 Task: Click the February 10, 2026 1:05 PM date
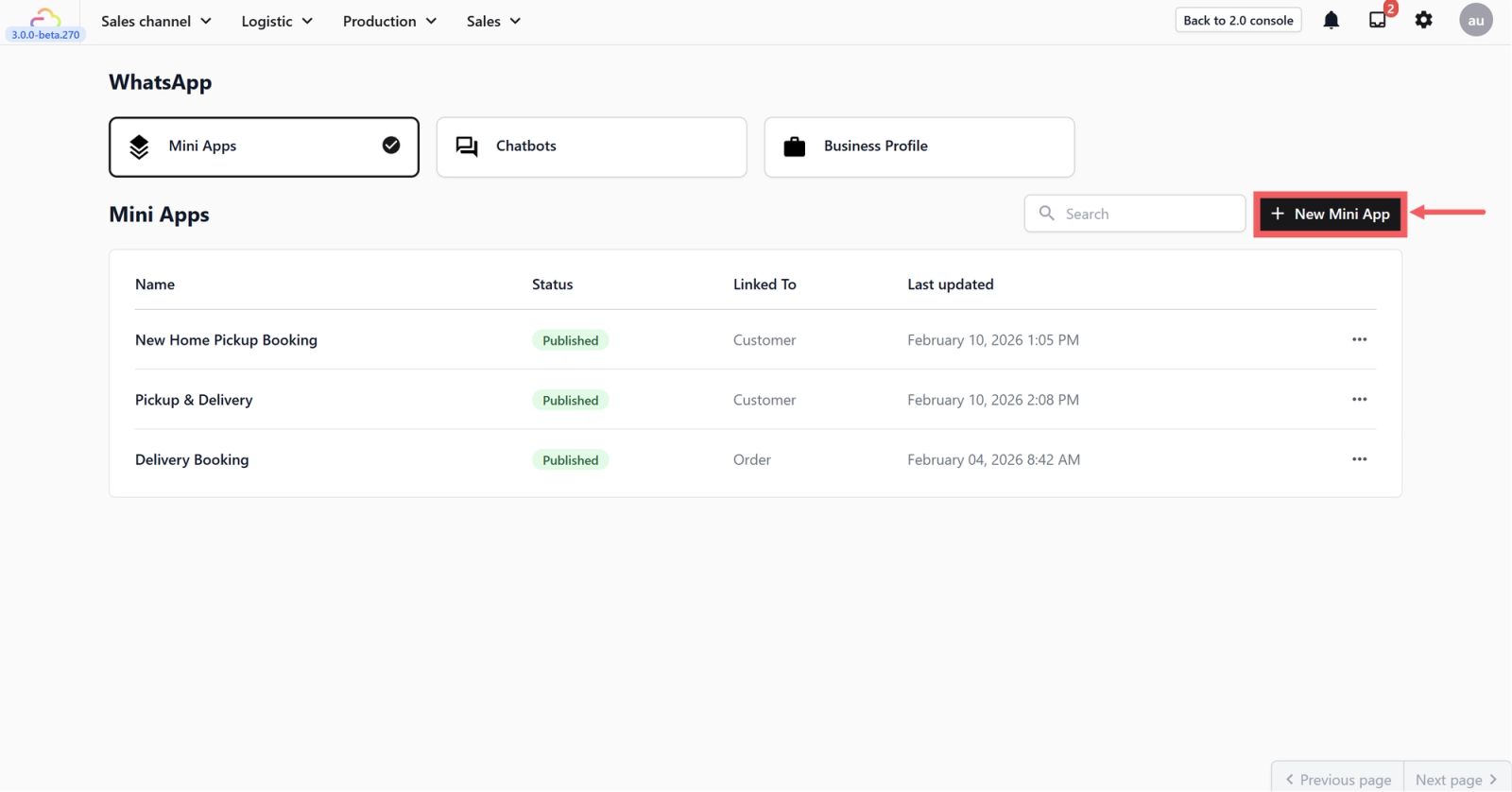[993, 340]
